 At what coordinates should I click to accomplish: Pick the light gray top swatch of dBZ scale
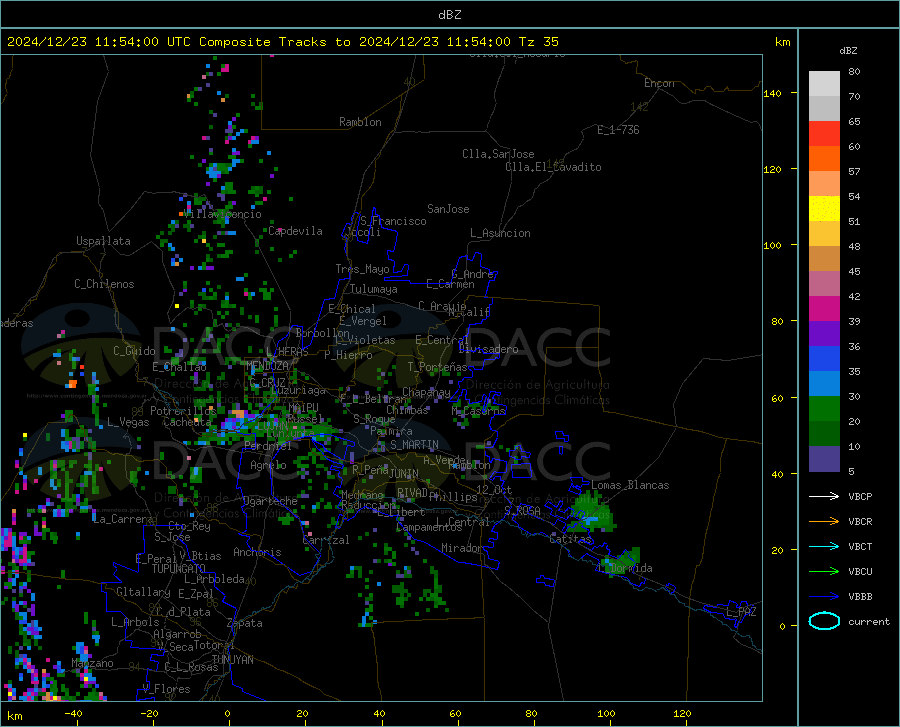pos(824,84)
